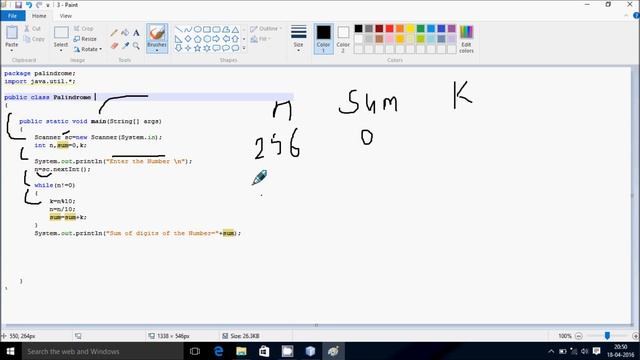Click the zoom out minus button

tap(578, 336)
